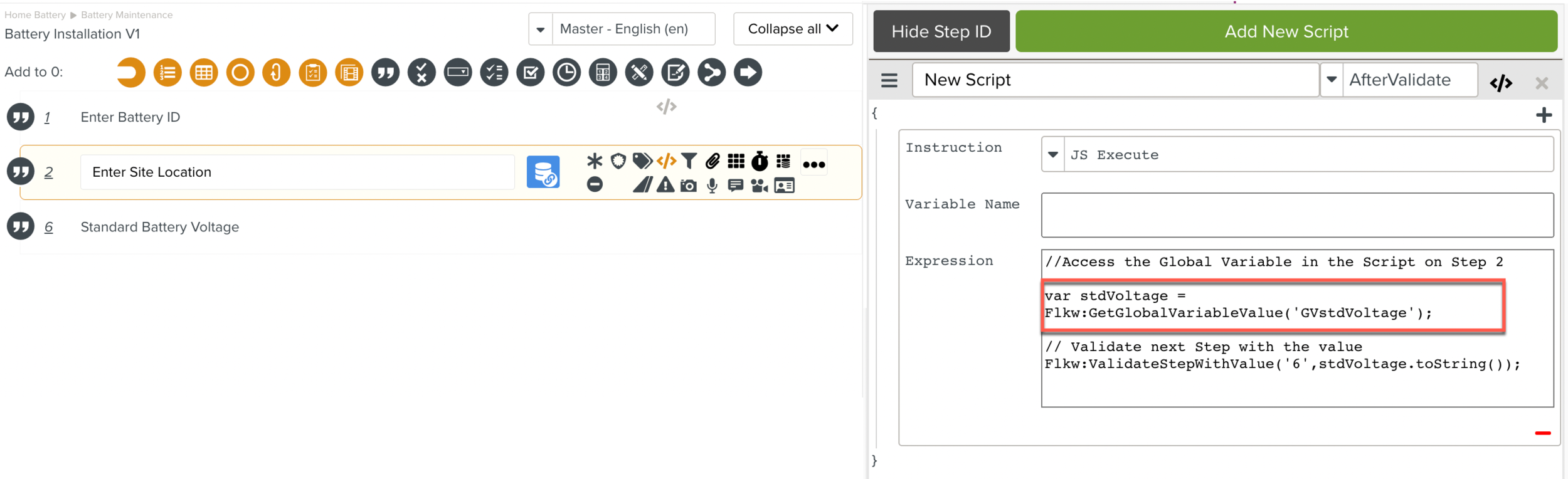Click the timer clock step icon
This screenshot has width=1568, height=479.
tap(566, 73)
